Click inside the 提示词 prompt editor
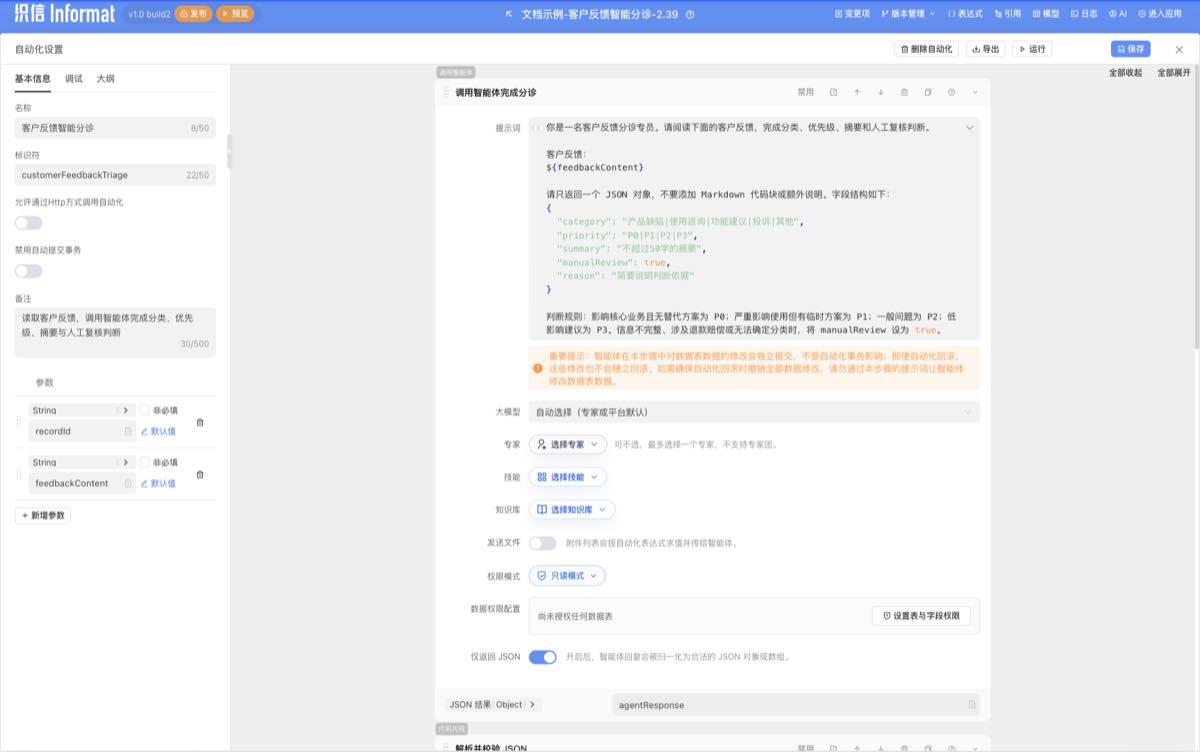The width and height of the screenshot is (1200, 752). 754,229
